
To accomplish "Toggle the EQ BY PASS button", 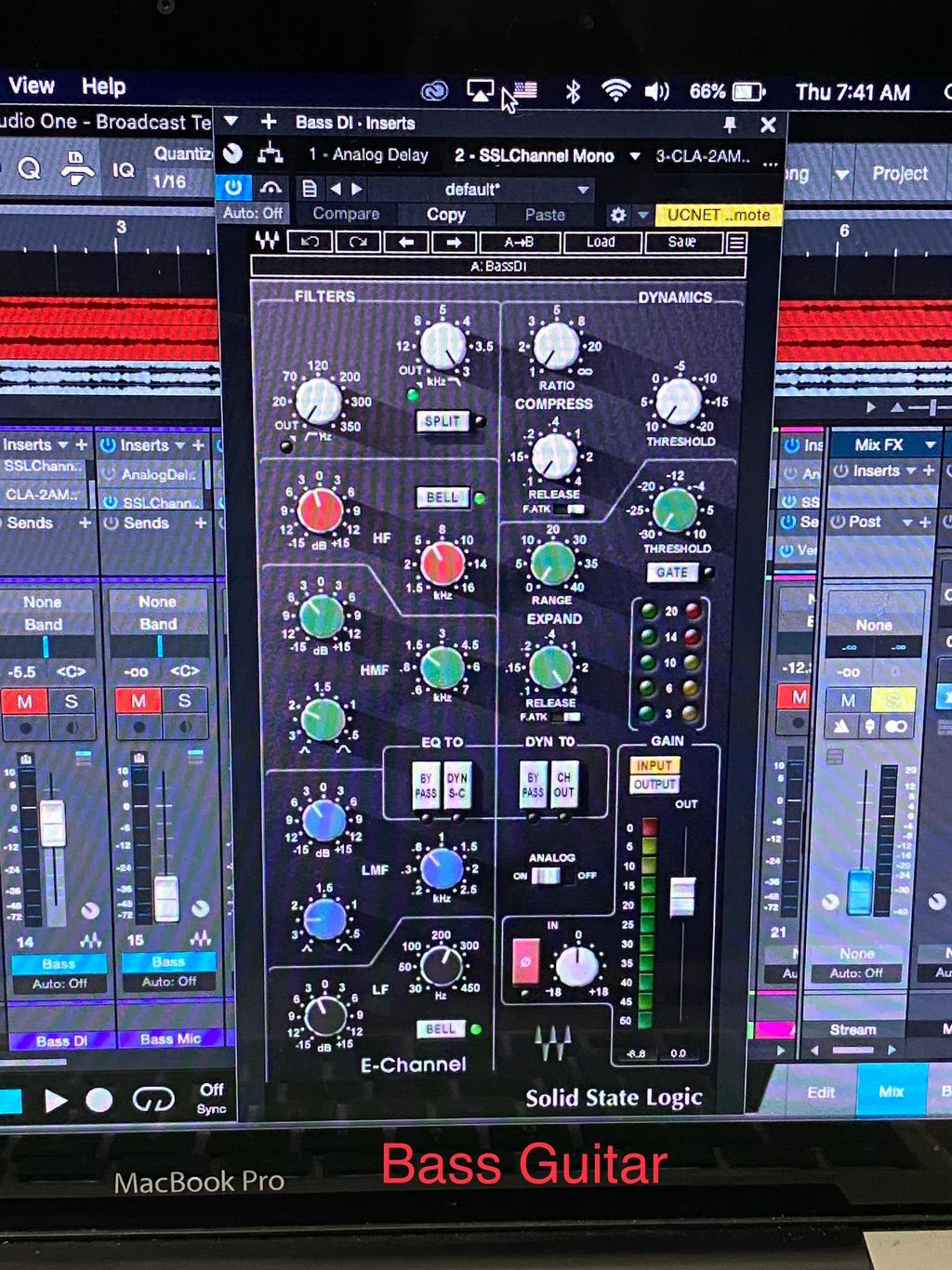I will (425, 786).
